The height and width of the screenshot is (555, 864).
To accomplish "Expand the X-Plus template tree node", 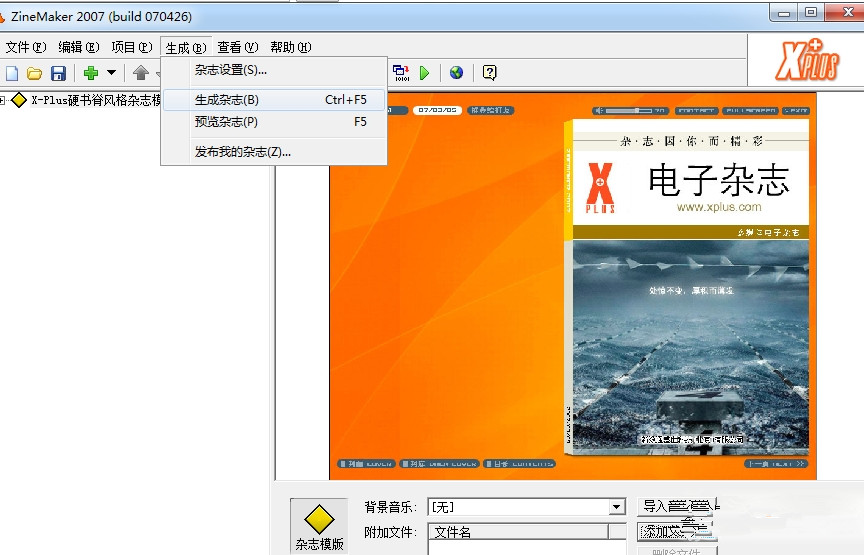I will tap(4, 100).
